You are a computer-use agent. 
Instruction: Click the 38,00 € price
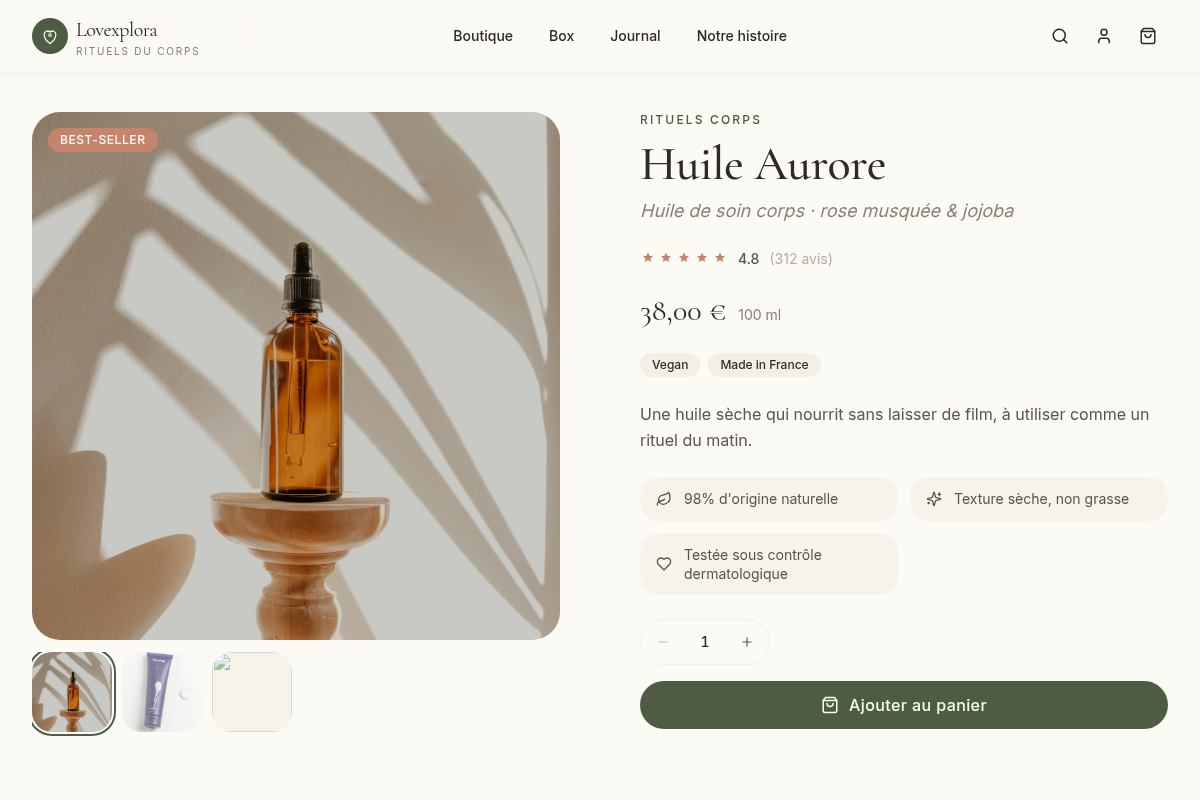point(683,312)
